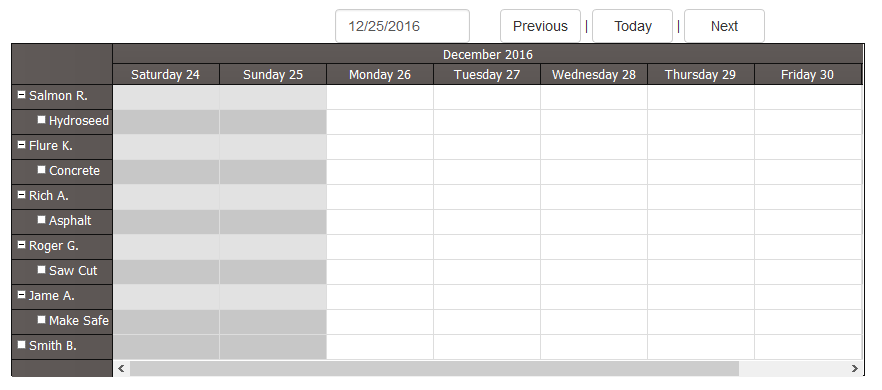Image resolution: width=882 pixels, height=390 pixels.
Task: Click the square icon beside Hydroseed
Action: [x=41, y=119]
